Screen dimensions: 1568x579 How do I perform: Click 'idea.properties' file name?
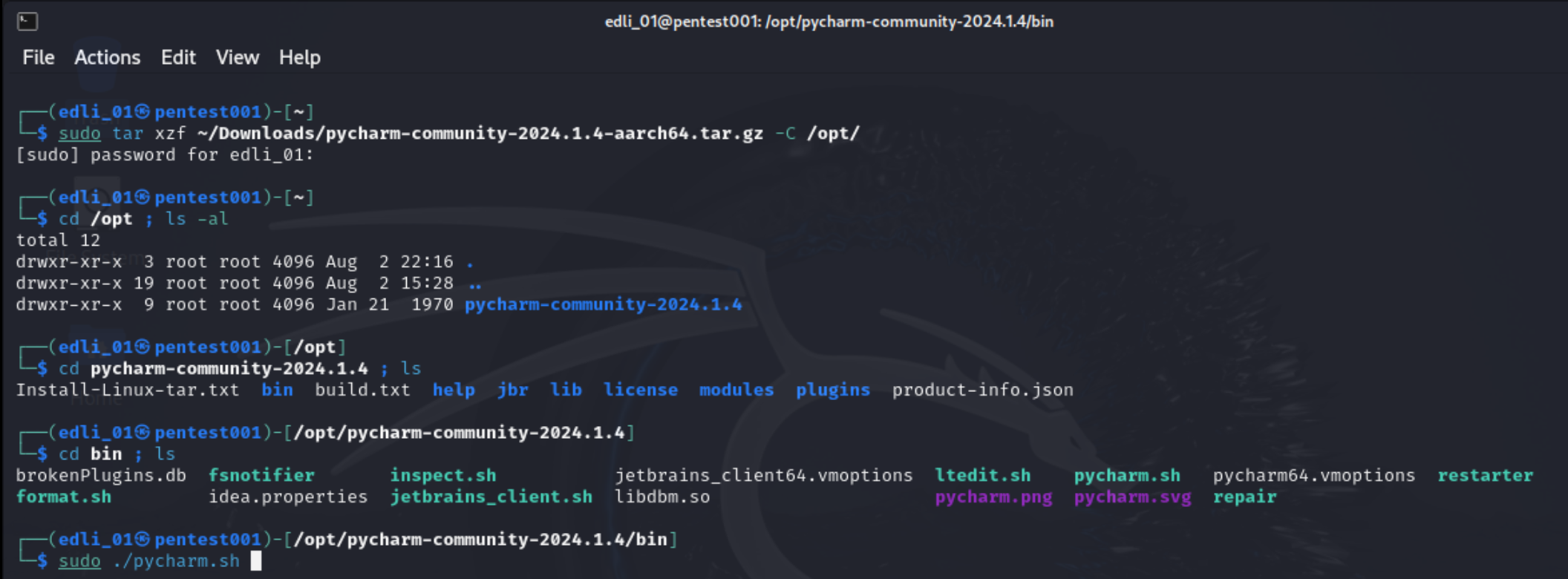288,497
